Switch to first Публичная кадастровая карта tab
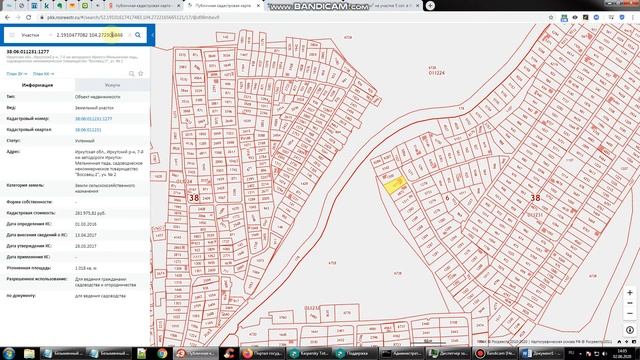 [145, 6]
